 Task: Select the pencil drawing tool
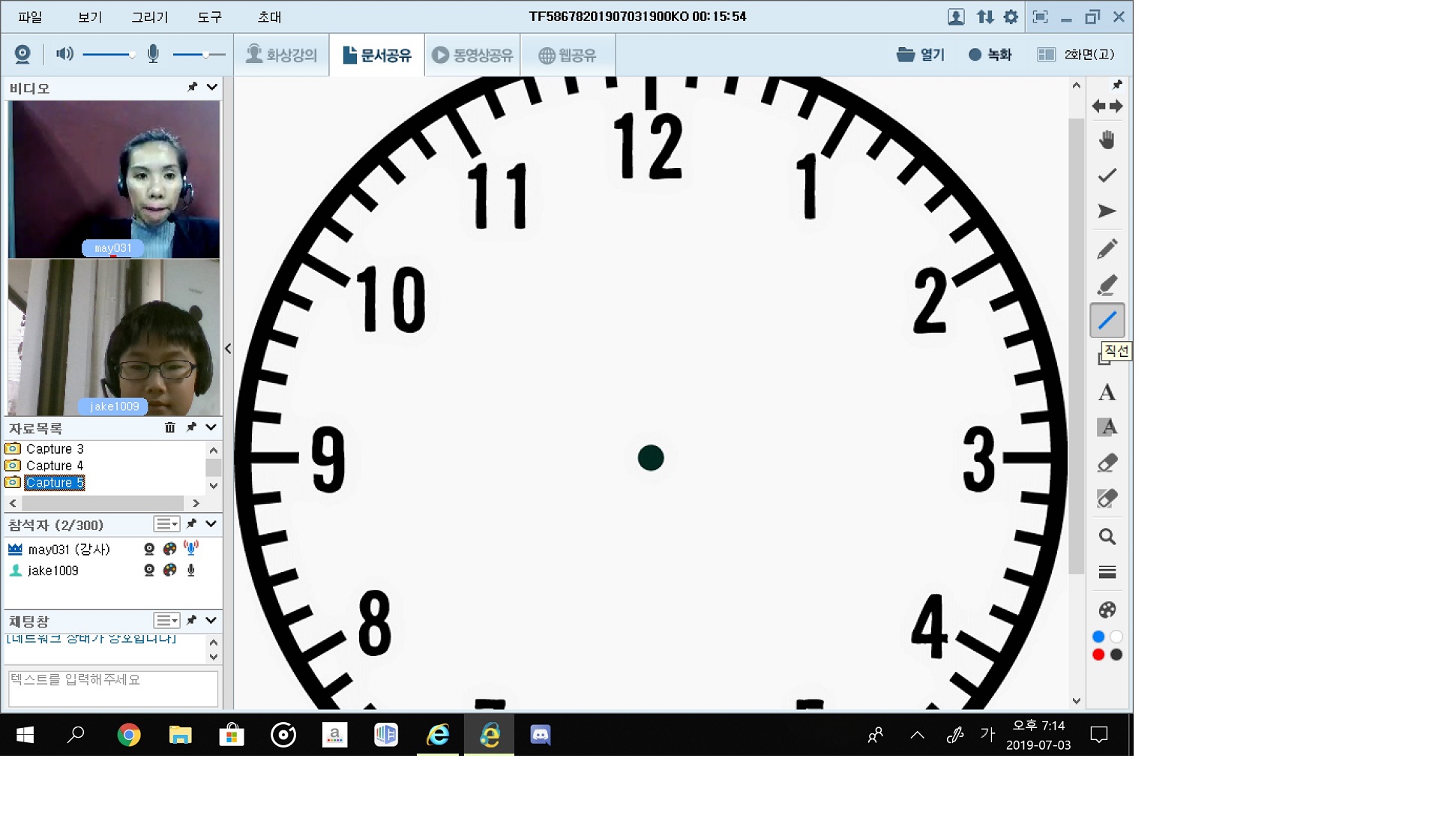tap(1107, 248)
